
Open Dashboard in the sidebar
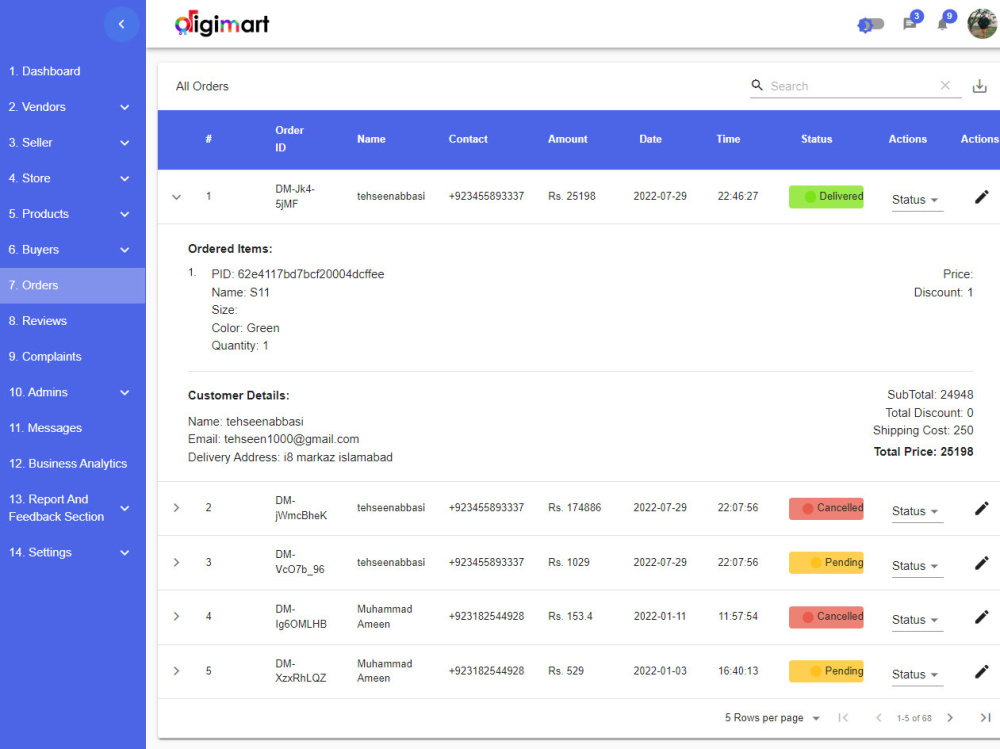73,71
